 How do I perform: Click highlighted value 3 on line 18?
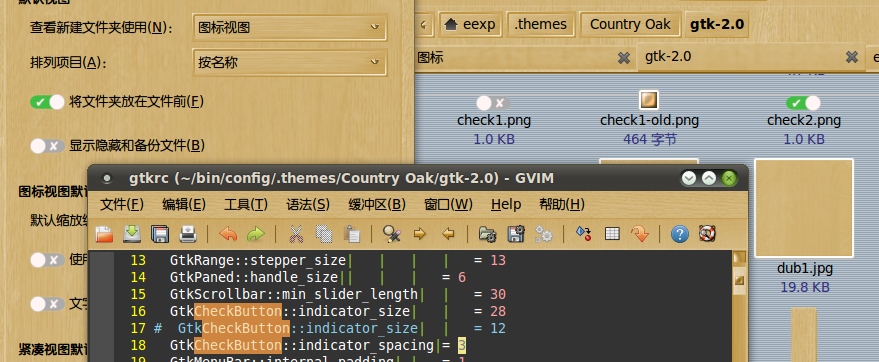click(x=461, y=345)
